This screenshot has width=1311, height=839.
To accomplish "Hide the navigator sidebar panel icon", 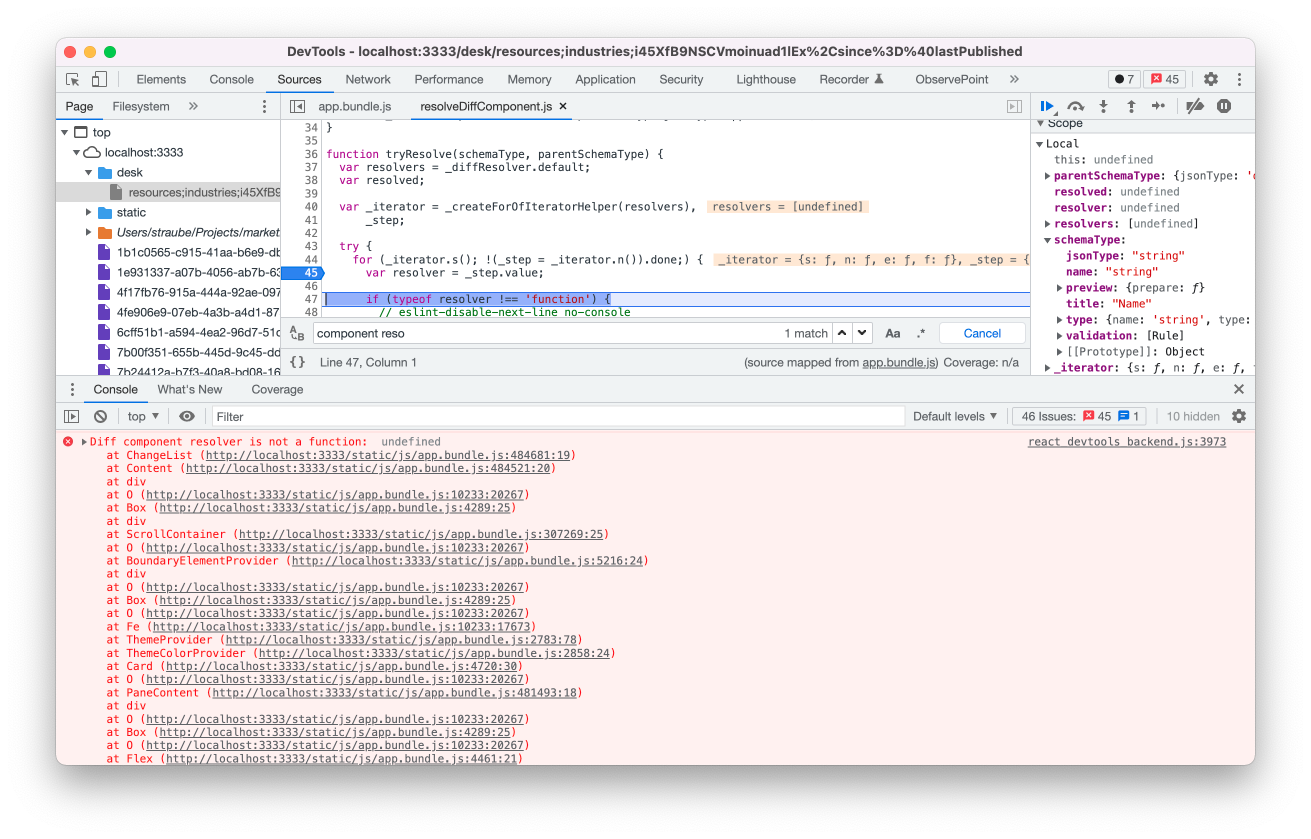I will tap(297, 106).
